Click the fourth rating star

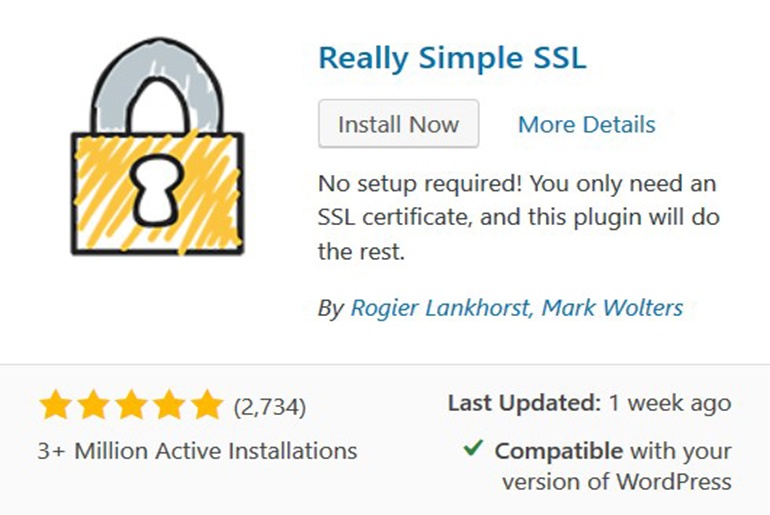click(x=169, y=405)
